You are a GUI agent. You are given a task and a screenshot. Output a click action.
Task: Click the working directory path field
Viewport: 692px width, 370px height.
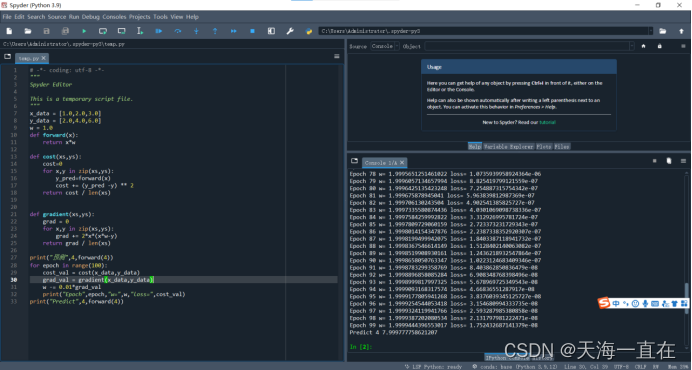484,31
